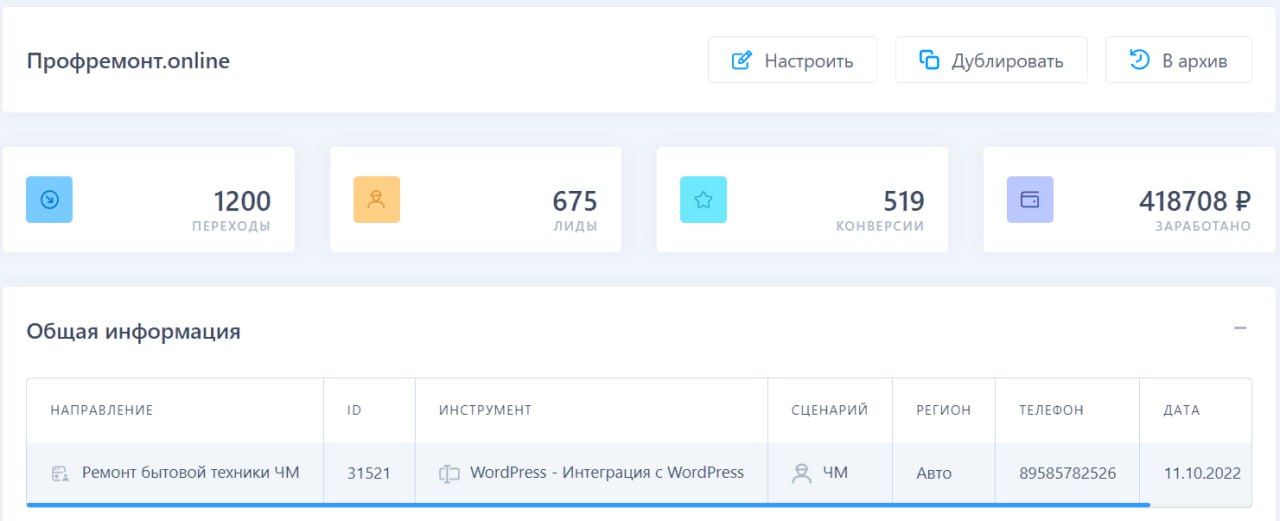The width and height of the screenshot is (1280, 521).
Task: Click the direction icon beside Ремонт бытовой техники
Action: pos(60,474)
